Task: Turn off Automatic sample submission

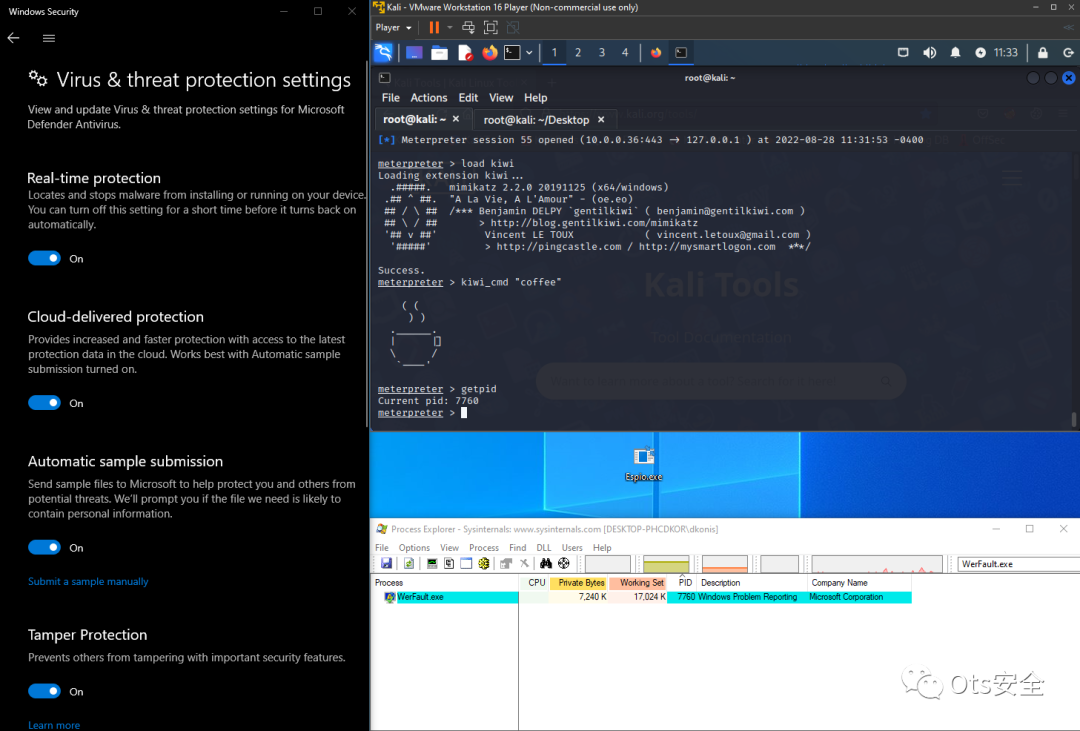Action: [44, 548]
